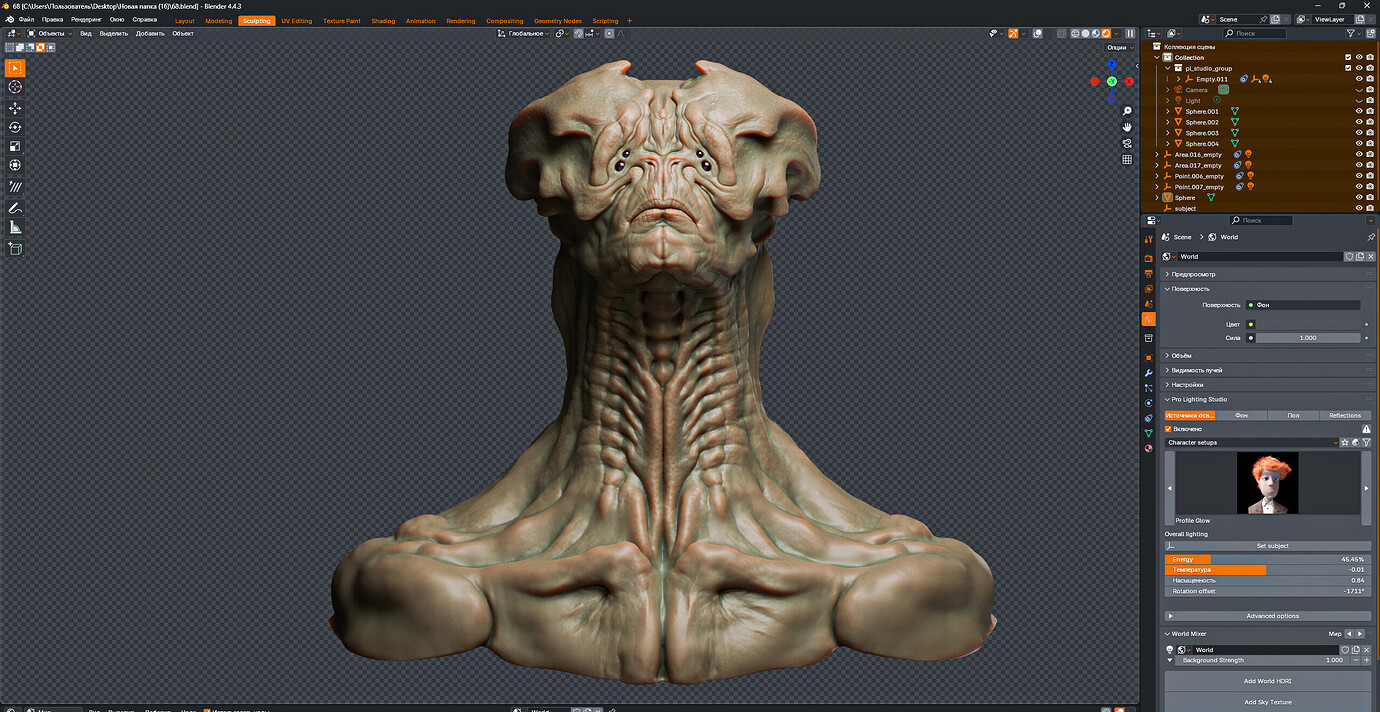Open the View Layer properties tab
Image resolution: width=1380 pixels, height=712 pixels.
(x=1149, y=288)
